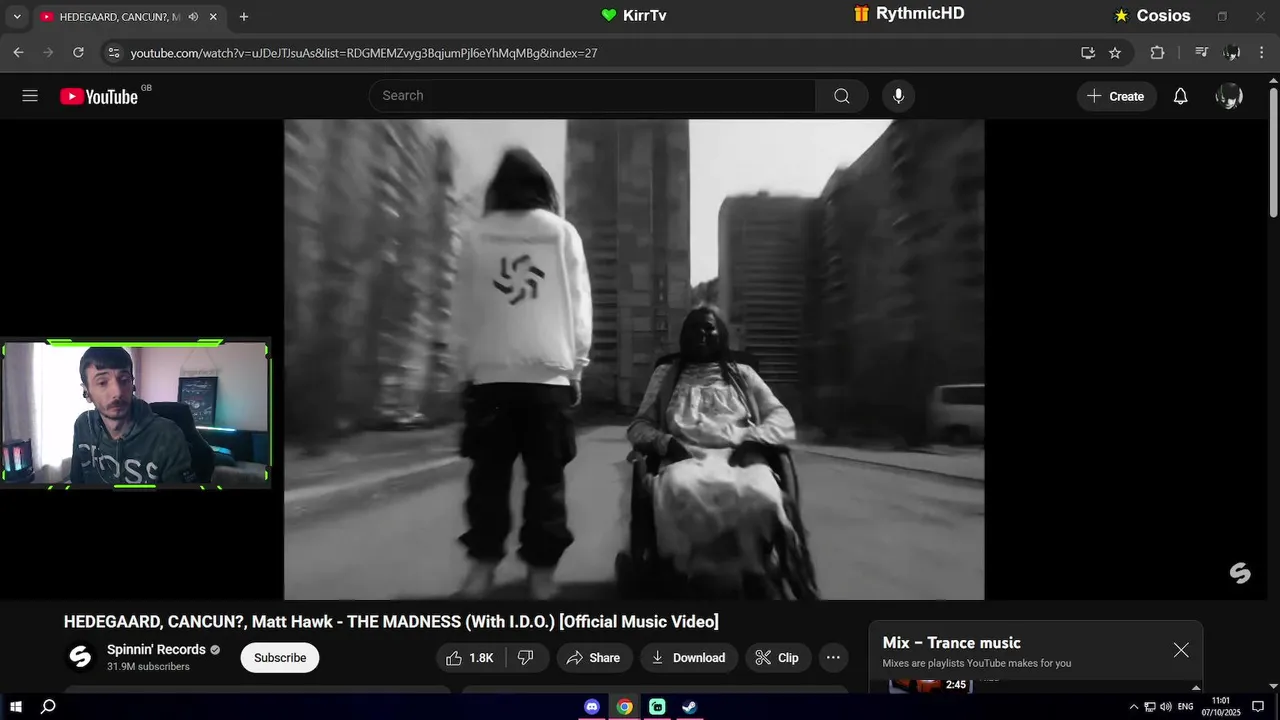Click the Create button

(1116, 96)
